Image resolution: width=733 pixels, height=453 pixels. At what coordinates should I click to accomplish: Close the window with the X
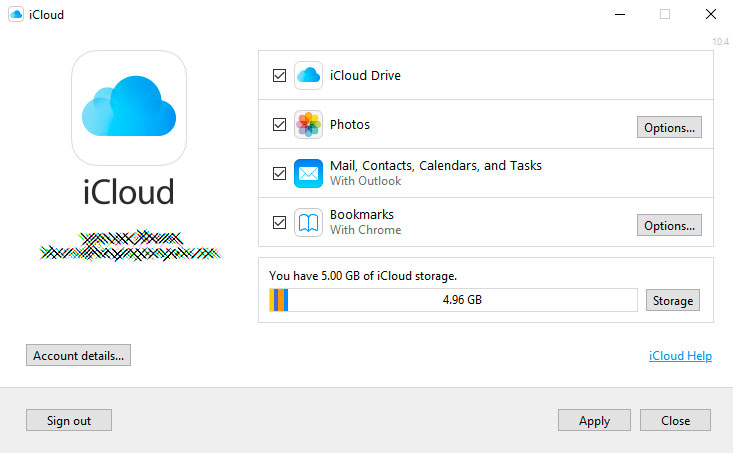tap(711, 14)
